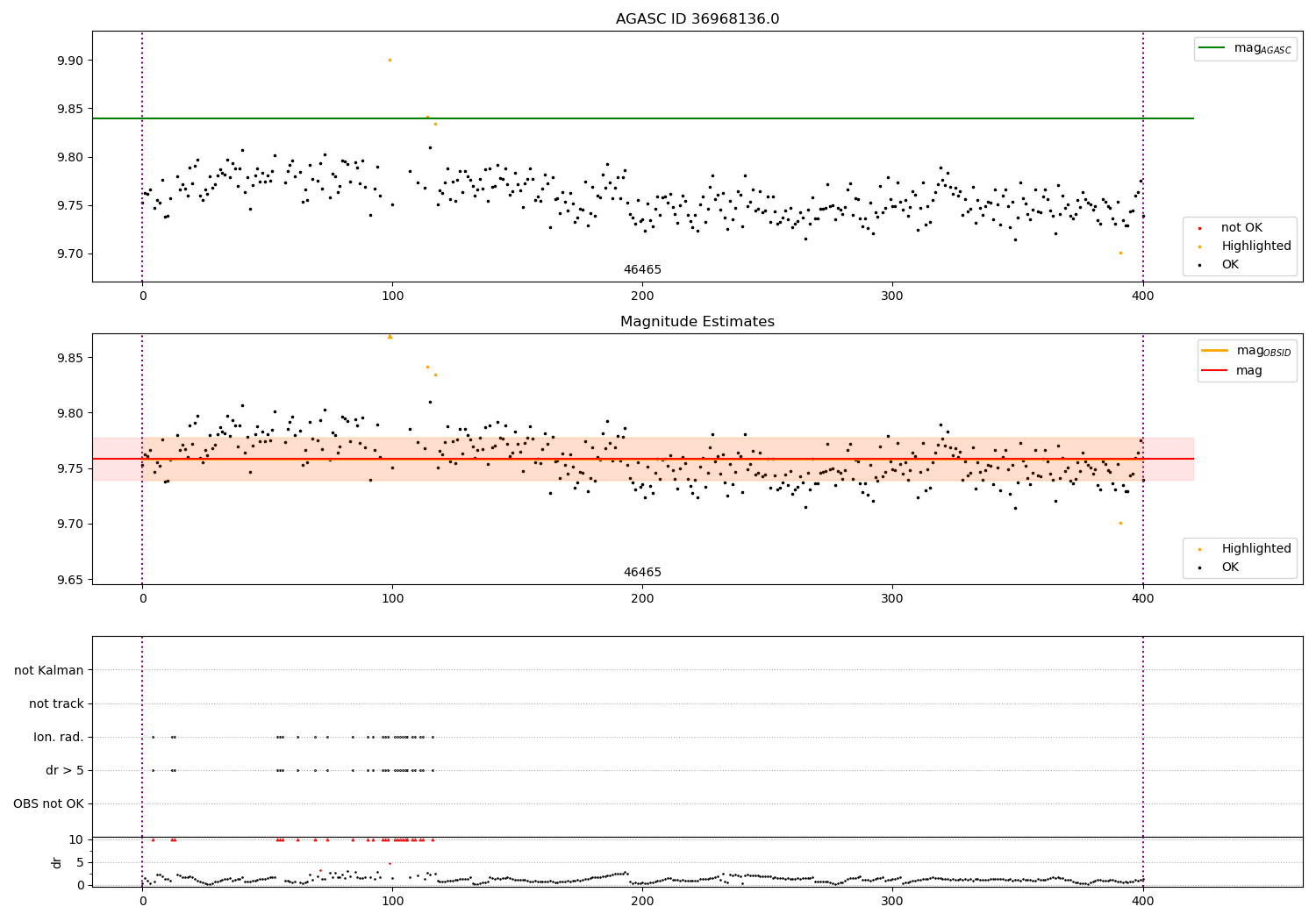Click the 'AGASC ID 36968136.0' title

[x=697, y=19]
